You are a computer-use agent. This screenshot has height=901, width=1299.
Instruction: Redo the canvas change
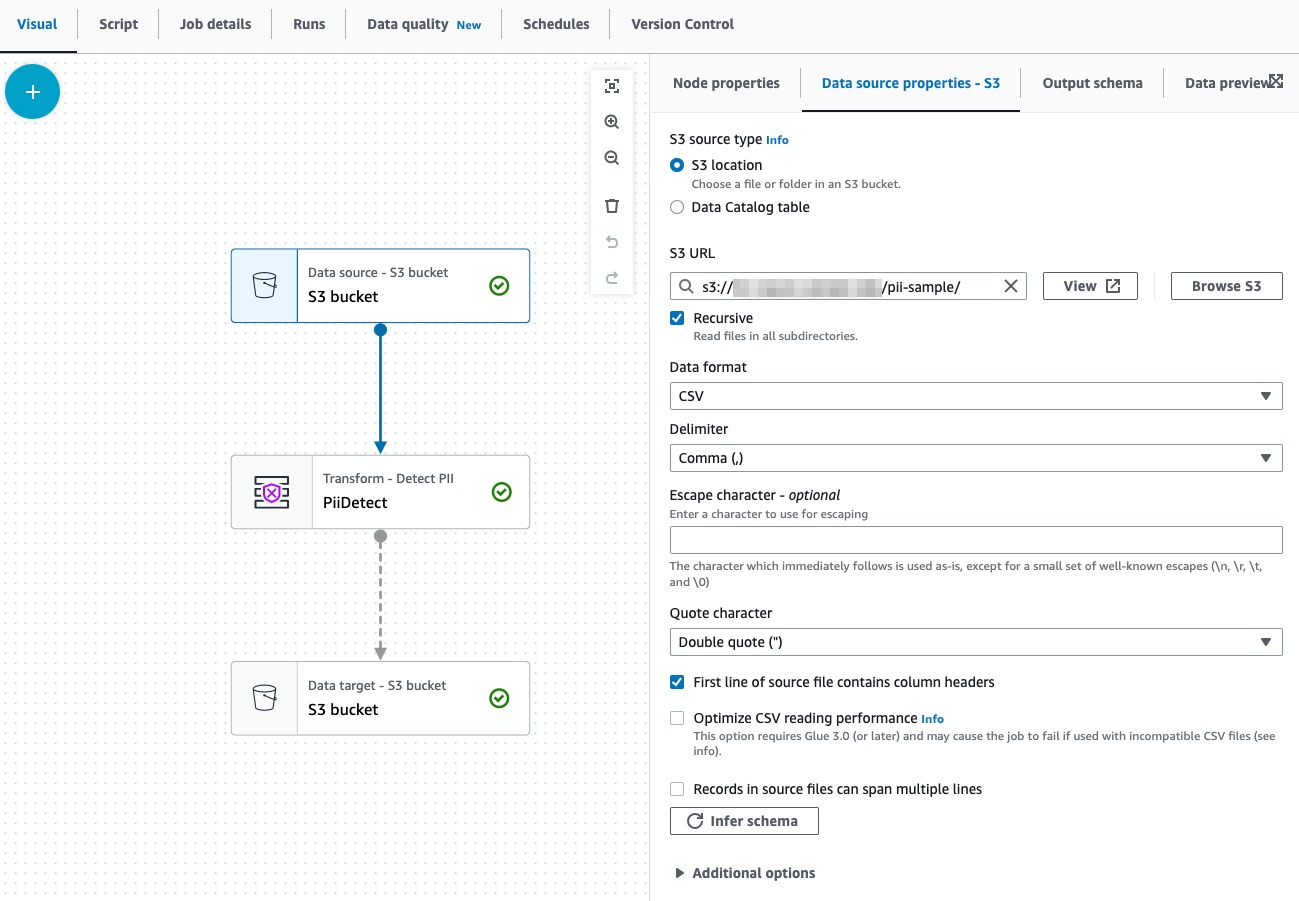click(611, 277)
